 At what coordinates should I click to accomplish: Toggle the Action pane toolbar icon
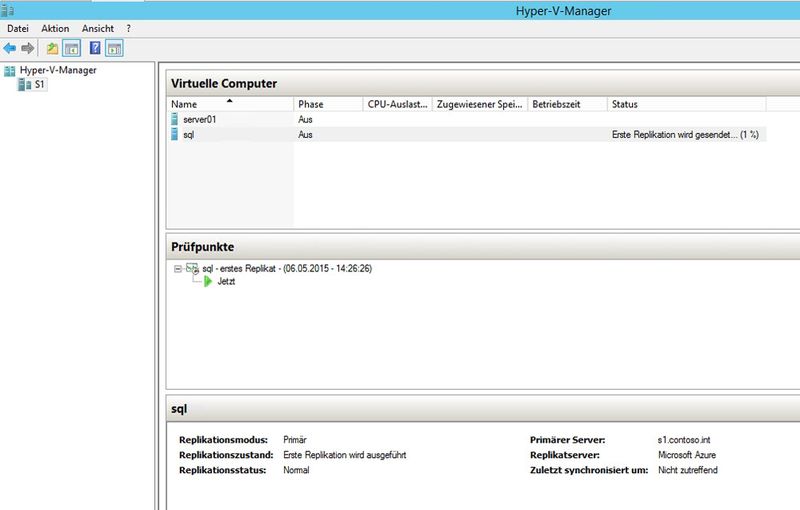(x=114, y=48)
